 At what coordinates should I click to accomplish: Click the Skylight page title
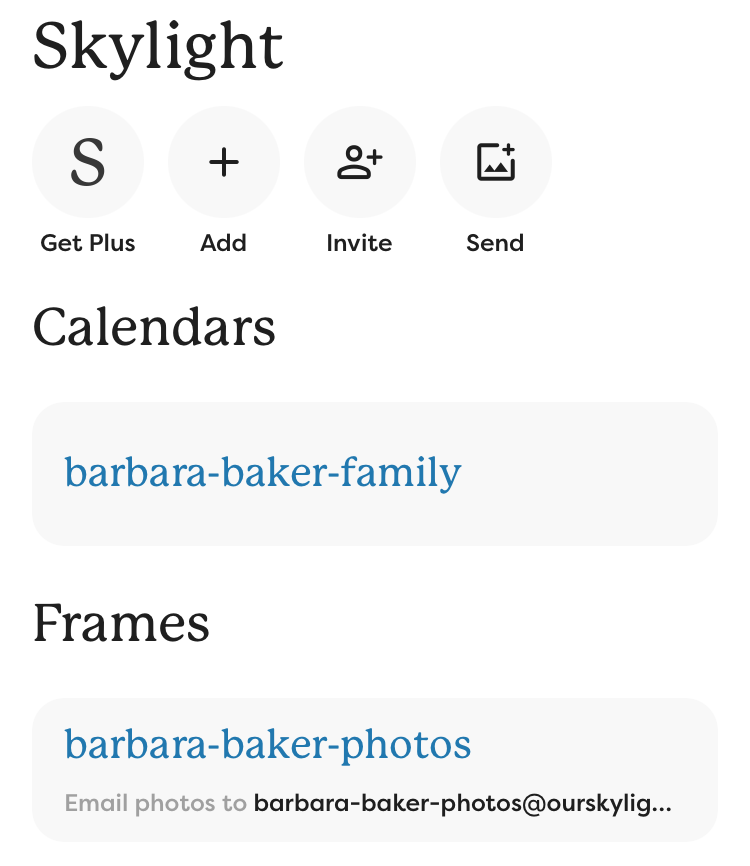pyautogui.click(x=158, y=48)
